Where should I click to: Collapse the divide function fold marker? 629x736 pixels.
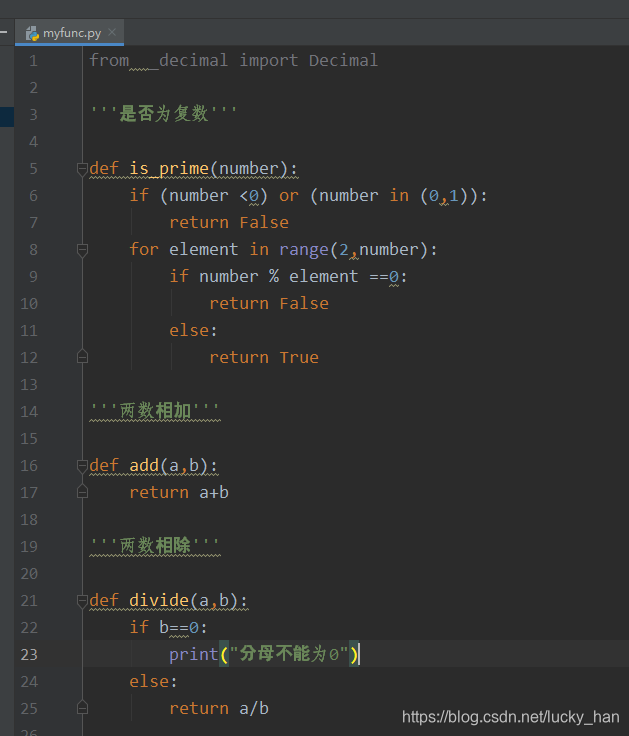pos(82,601)
